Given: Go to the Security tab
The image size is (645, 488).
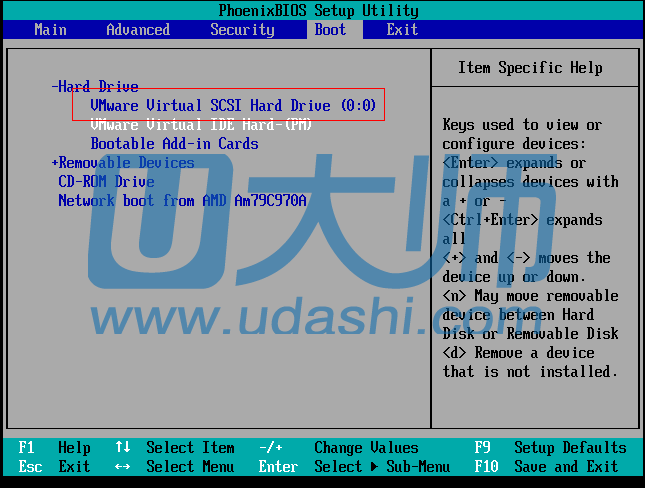Looking at the screenshot, I should 242,30.
